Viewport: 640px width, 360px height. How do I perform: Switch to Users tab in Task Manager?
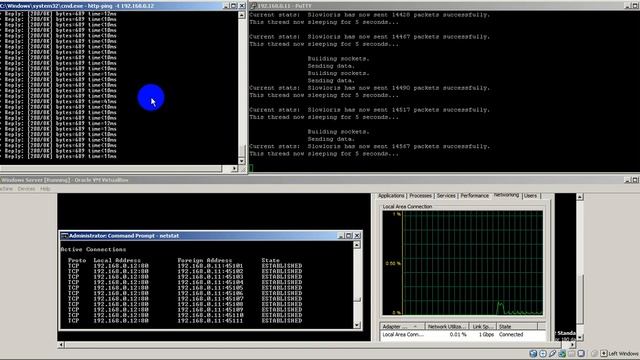pos(531,196)
